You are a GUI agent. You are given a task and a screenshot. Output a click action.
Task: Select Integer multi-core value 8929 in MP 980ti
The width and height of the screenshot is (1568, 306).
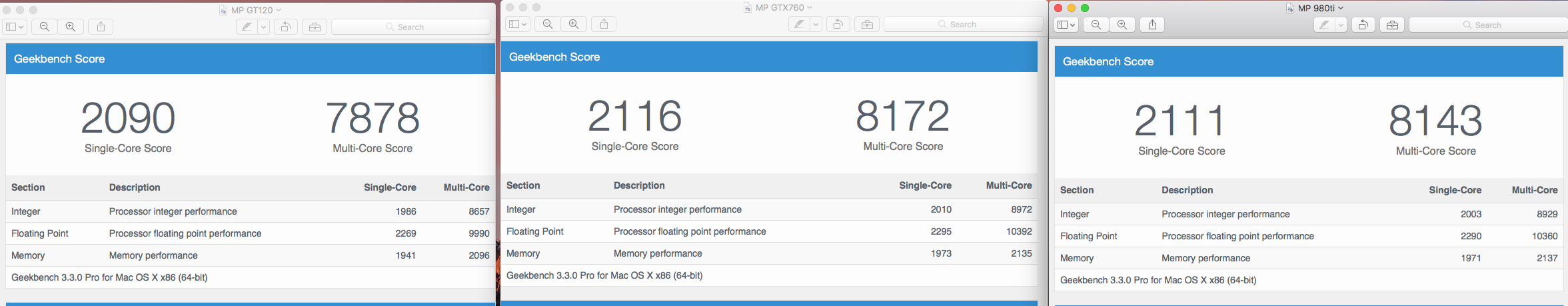click(1547, 214)
